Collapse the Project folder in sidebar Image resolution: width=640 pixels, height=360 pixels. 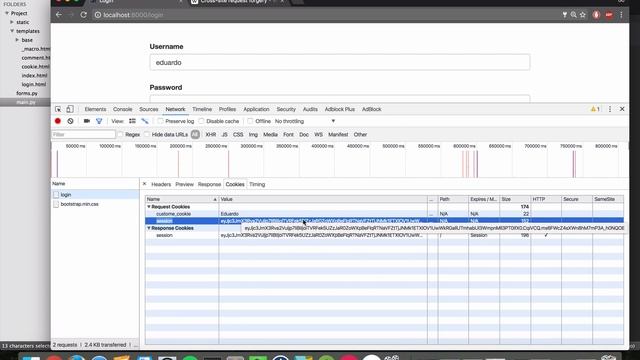tap(7, 13)
